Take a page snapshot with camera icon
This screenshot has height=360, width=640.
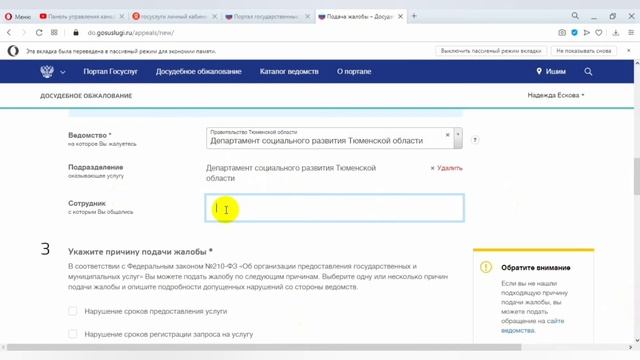pos(562,33)
